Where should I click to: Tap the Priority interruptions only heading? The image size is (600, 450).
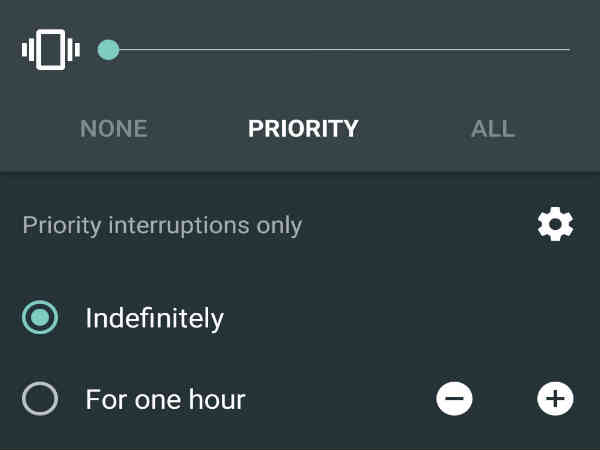(162, 225)
